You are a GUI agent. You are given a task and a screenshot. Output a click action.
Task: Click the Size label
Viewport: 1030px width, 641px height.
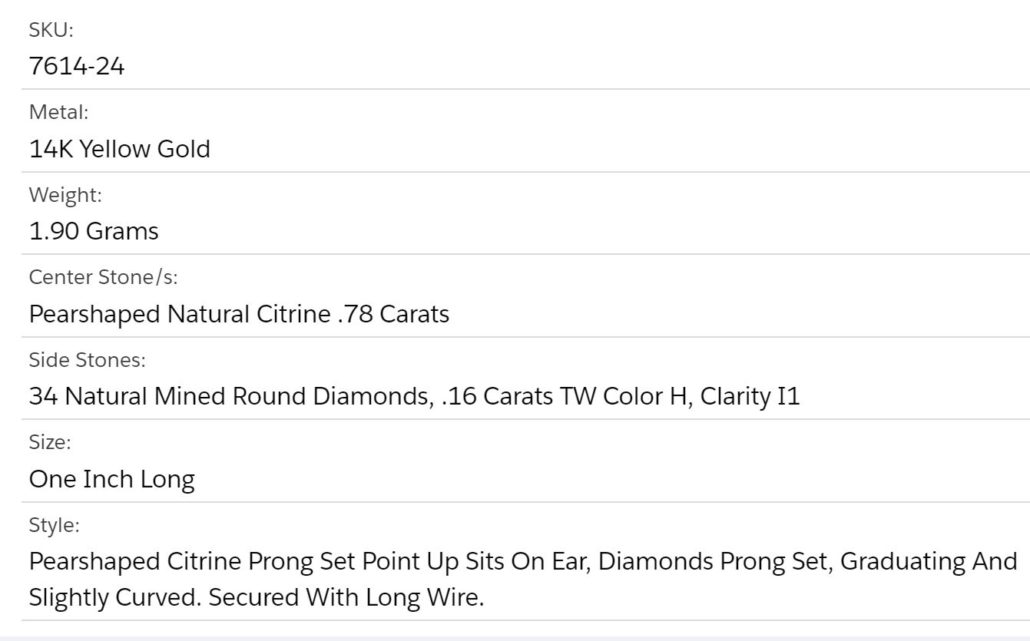(50, 442)
